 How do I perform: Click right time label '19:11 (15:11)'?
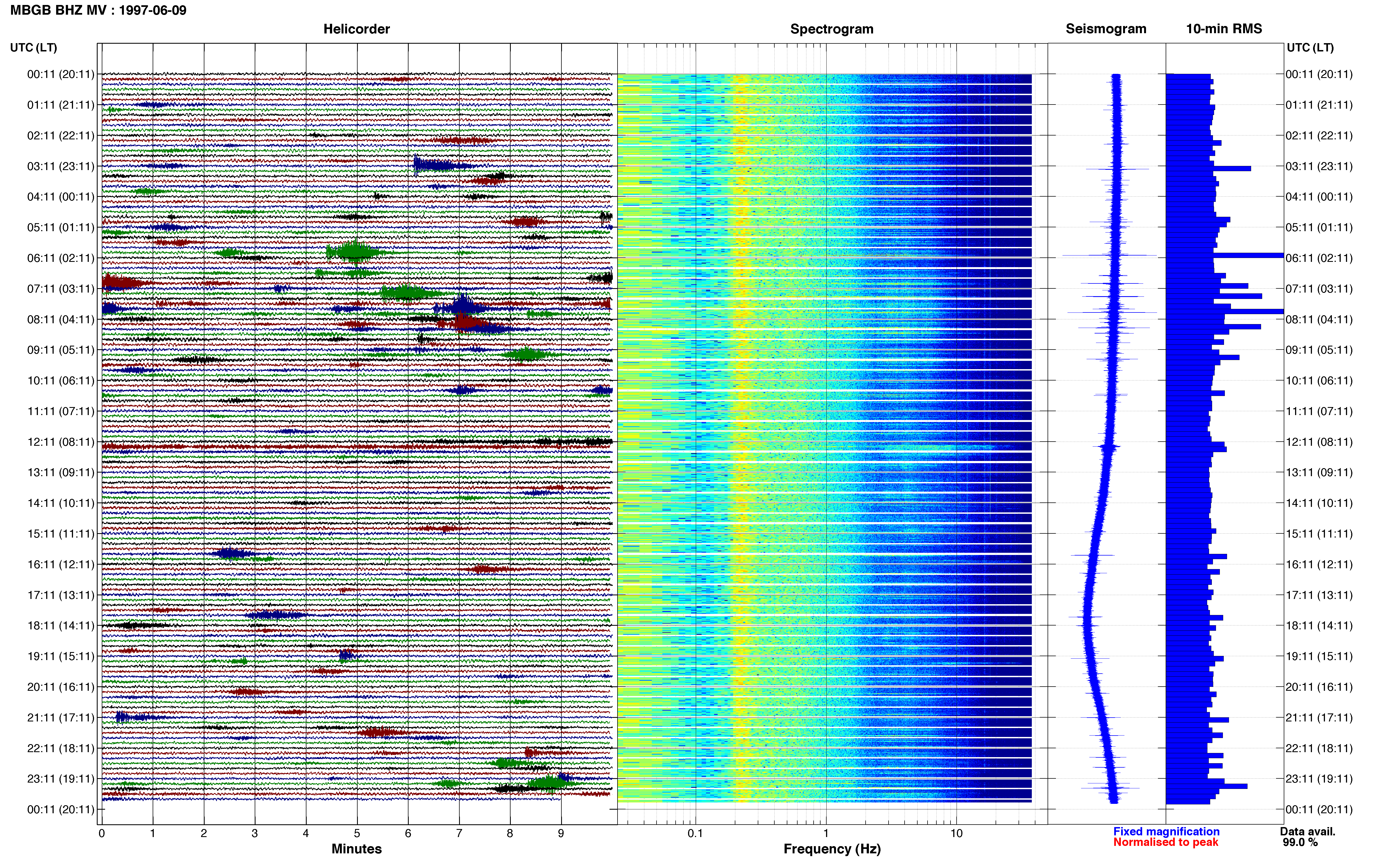[x=1319, y=656]
